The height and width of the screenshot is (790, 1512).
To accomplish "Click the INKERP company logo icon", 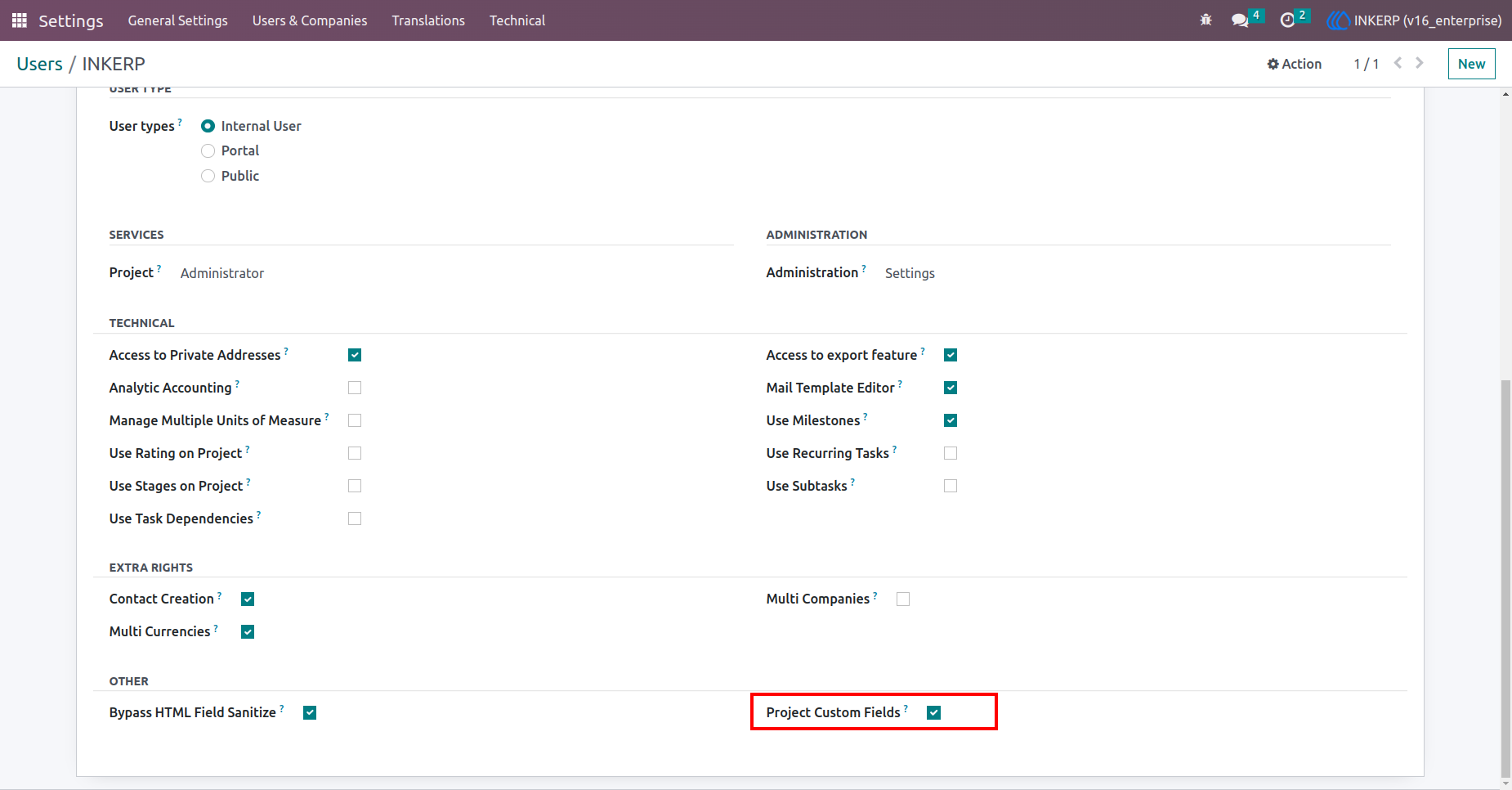I will pos(1338,20).
